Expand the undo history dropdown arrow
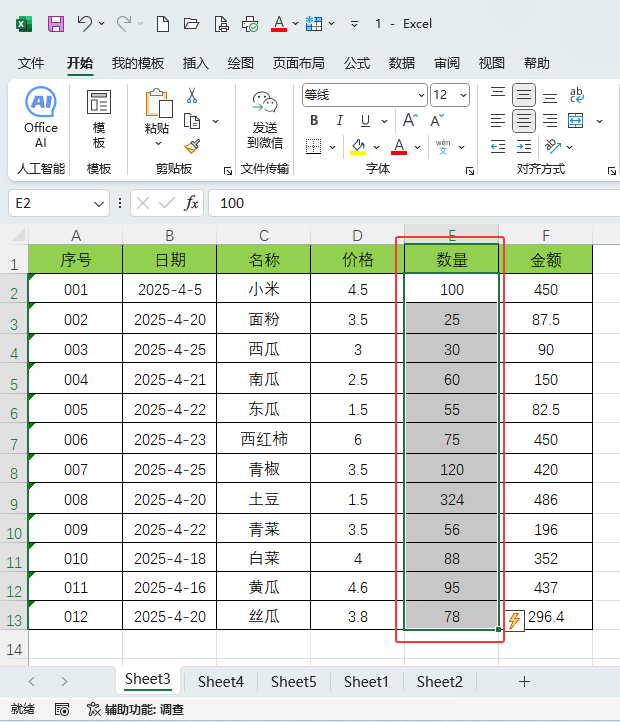620x722 pixels. 101,23
